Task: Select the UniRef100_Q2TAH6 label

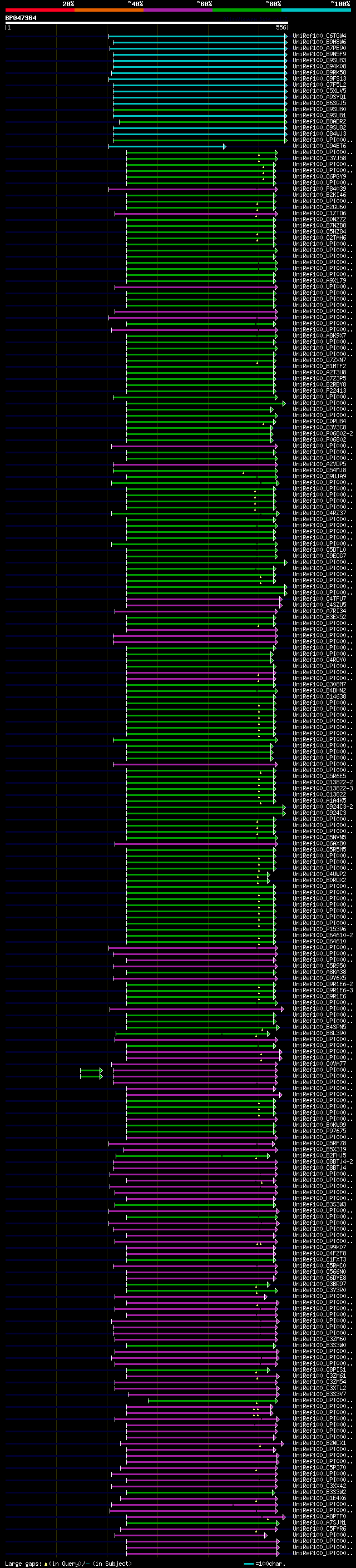Action: pos(319,238)
